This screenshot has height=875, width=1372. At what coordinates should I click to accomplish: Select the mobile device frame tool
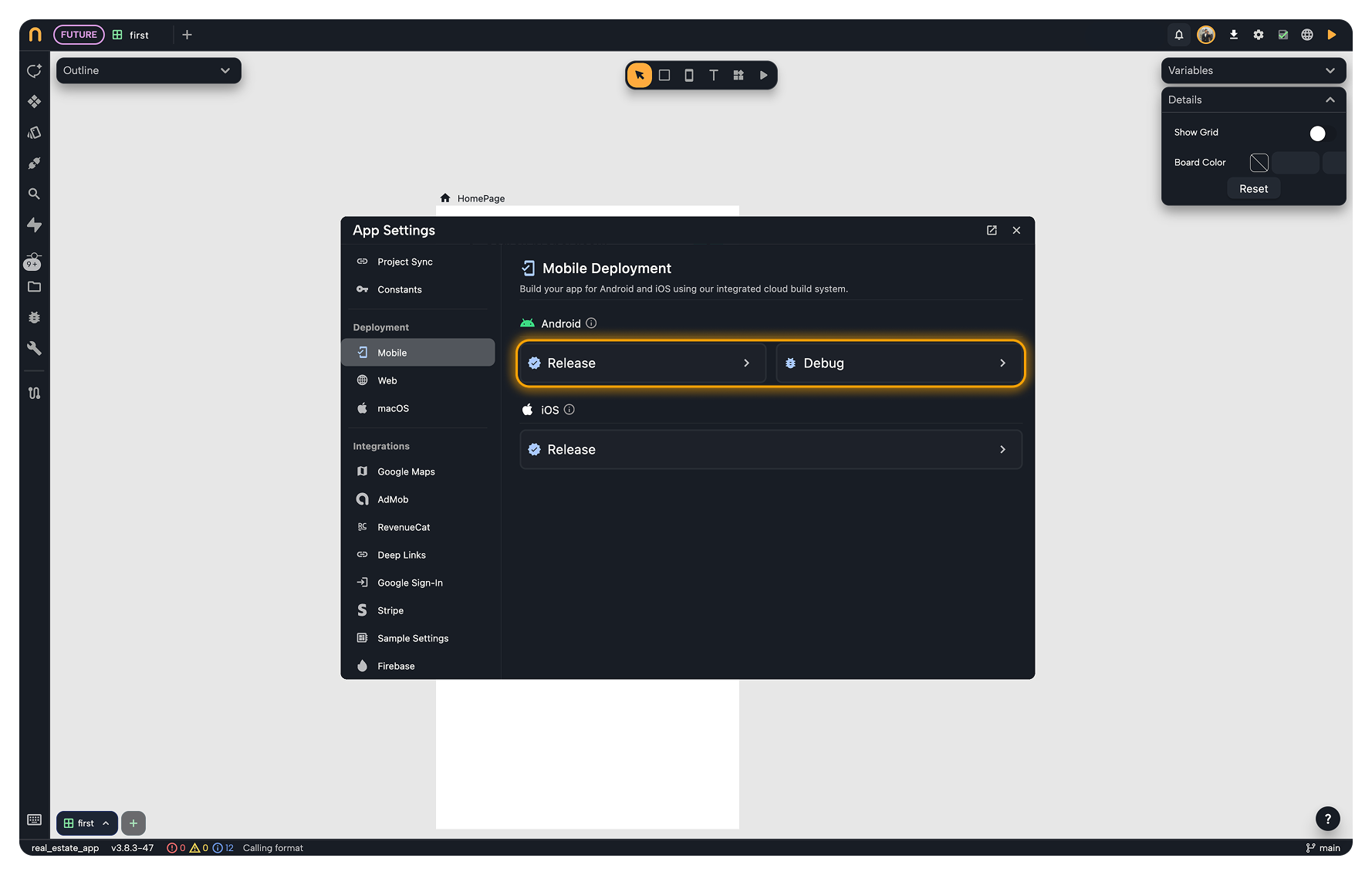tap(689, 75)
